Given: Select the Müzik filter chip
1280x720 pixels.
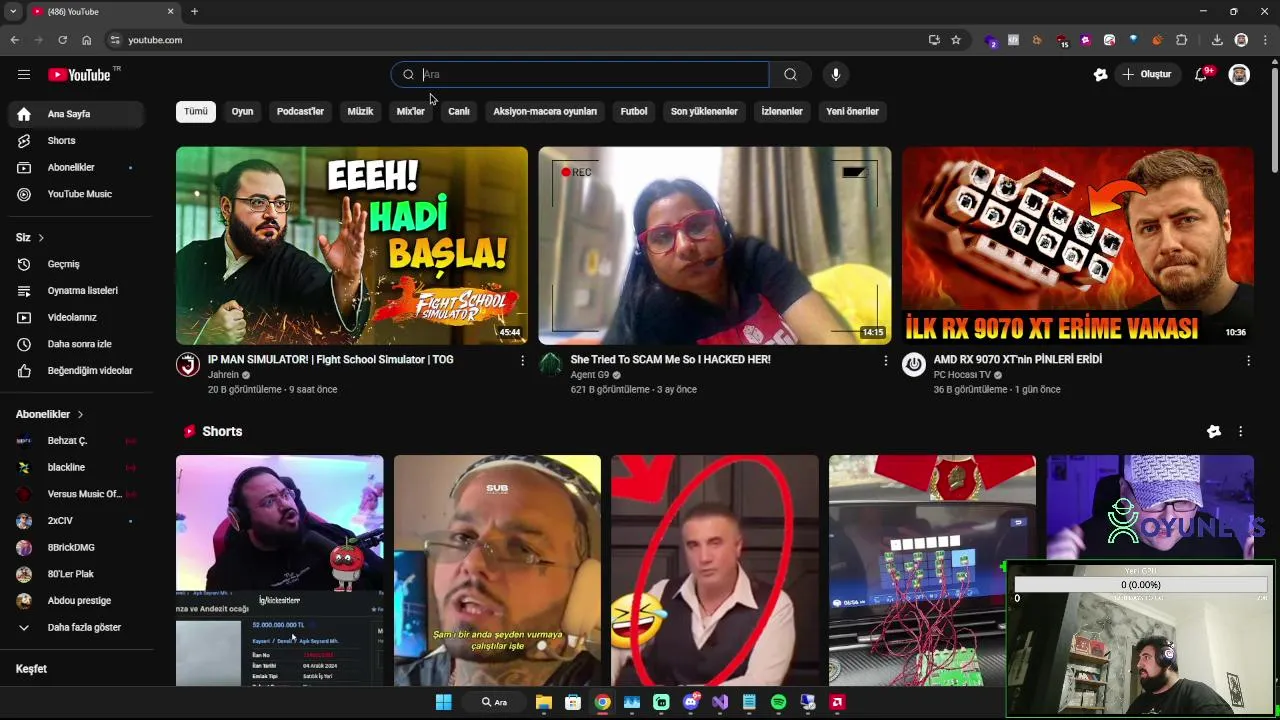Looking at the screenshot, I should tap(360, 111).
